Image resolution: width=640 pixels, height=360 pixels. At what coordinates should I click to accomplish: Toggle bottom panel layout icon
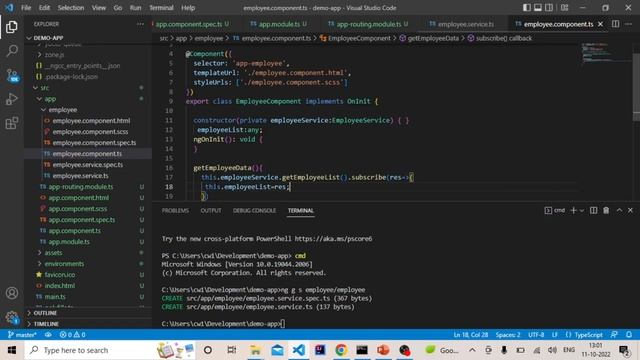pyautogui.click(x=538, y=7)
